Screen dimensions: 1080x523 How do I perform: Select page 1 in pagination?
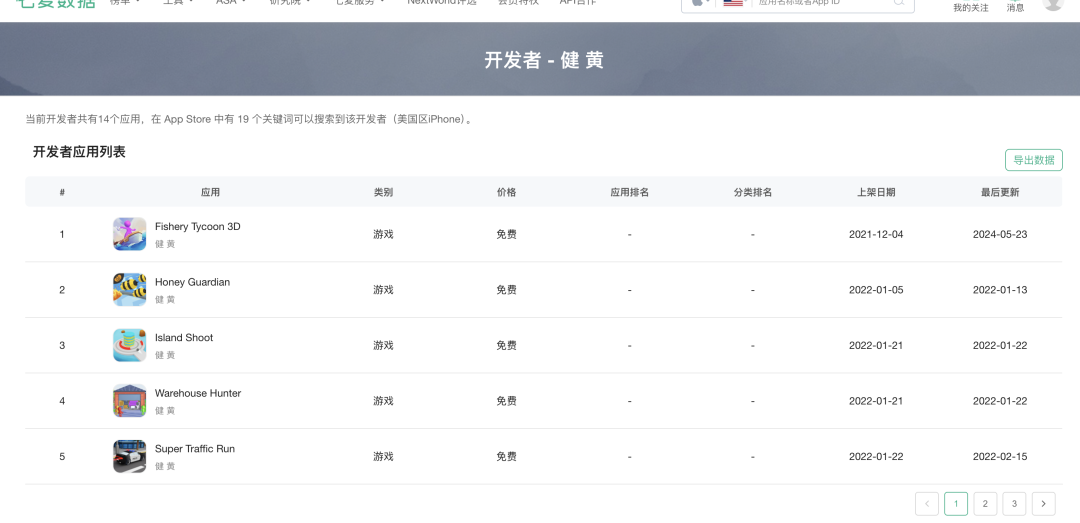[956, 504]
